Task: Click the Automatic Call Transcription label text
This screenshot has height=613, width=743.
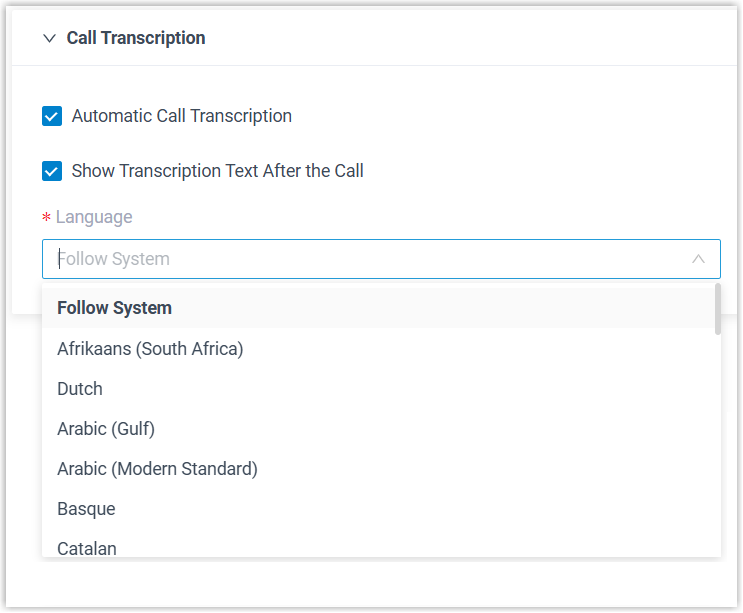Action: tap(182, 116)
